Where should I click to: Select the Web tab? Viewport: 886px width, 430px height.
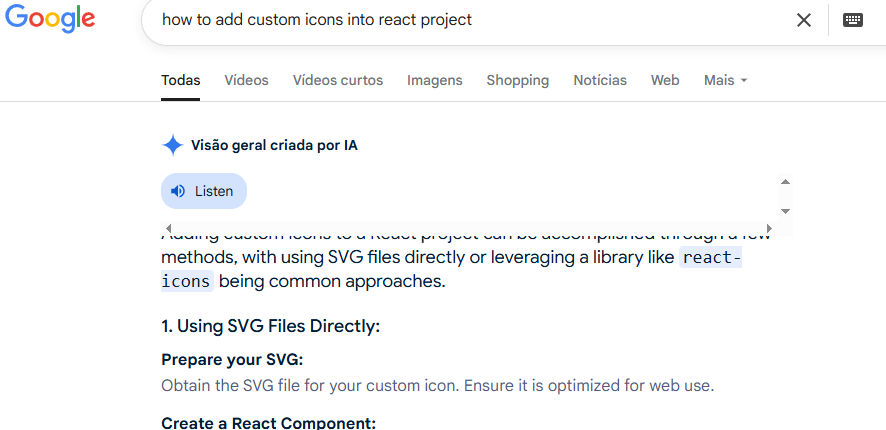pyautogui.click(x=665, y=80)
